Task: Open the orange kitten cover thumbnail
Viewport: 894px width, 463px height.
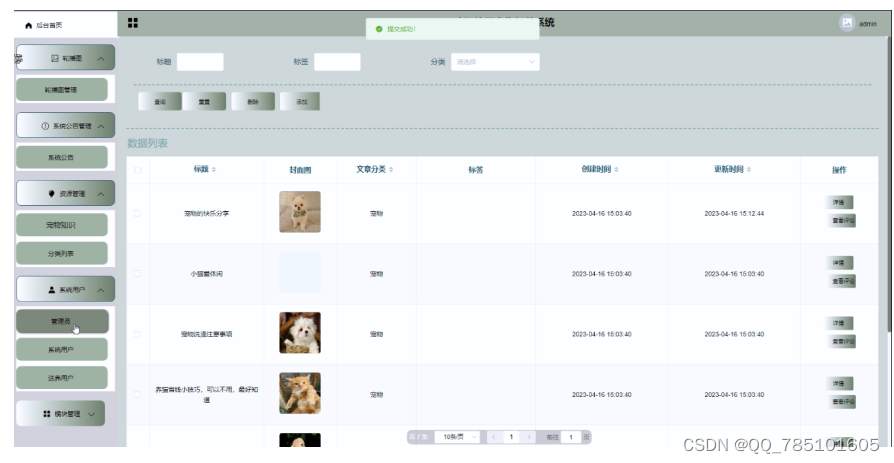Action: (x=300, y=393)
